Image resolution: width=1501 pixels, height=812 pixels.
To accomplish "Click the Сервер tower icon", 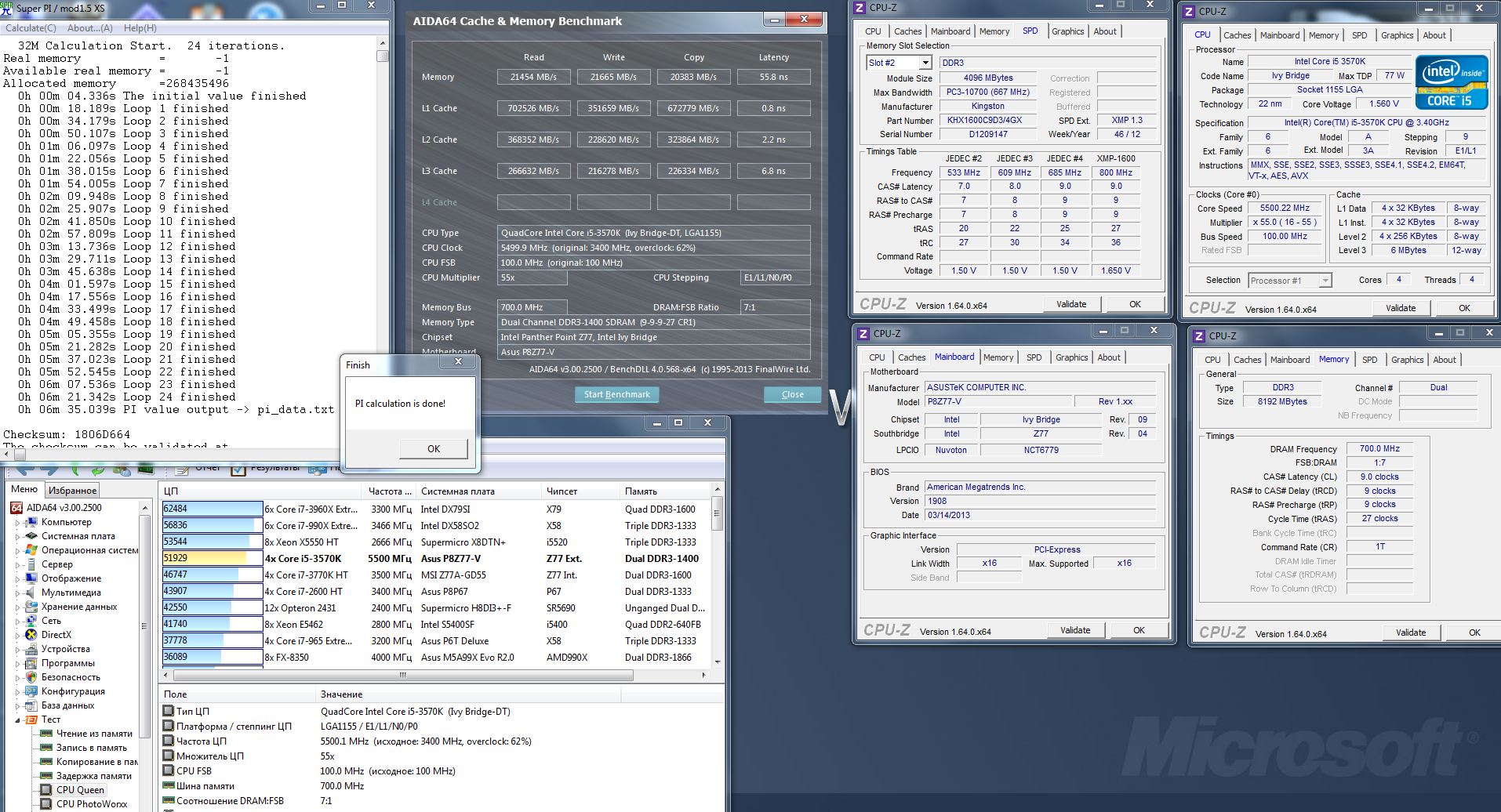I will pos(31,564).
